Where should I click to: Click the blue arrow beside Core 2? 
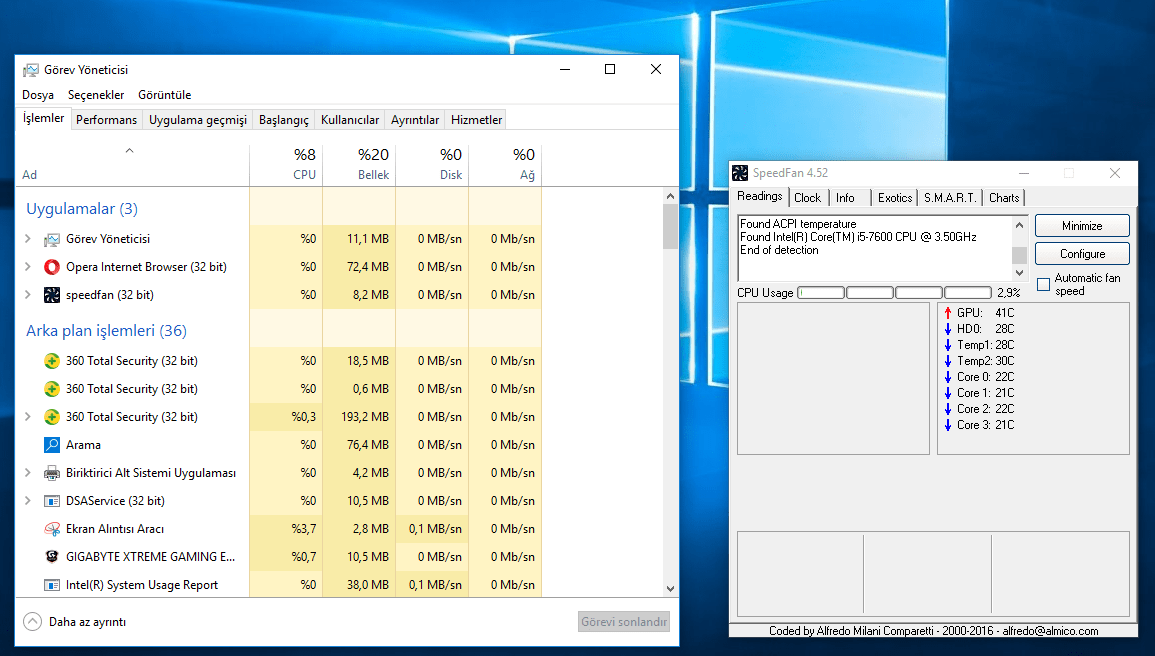coord(948,409)
